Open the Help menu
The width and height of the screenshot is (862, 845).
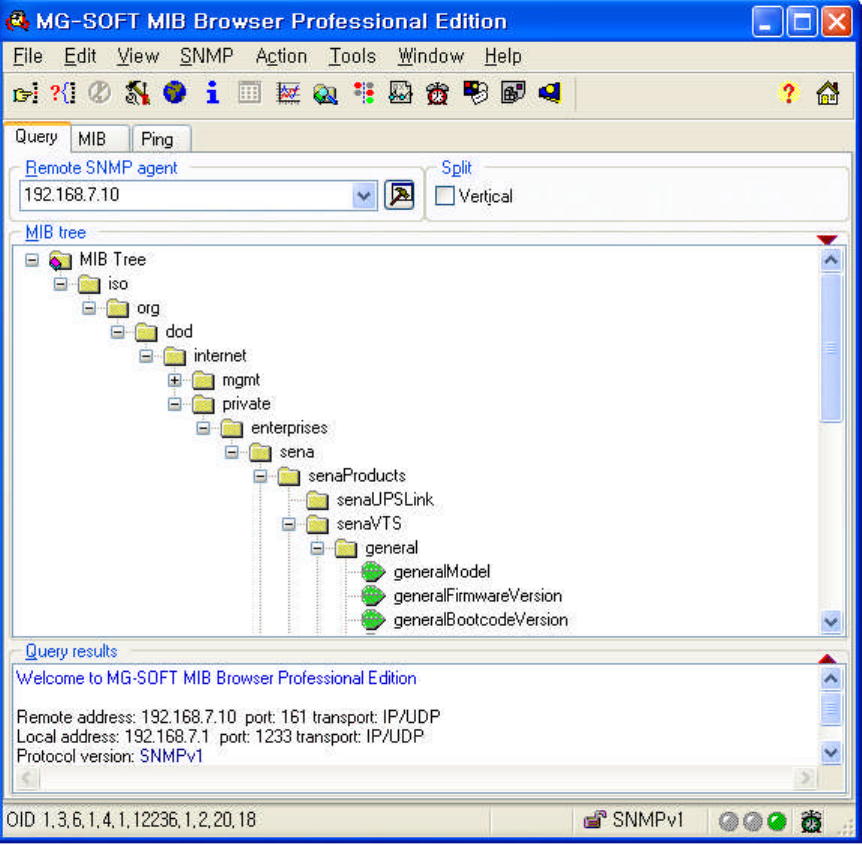click(503, 56)
